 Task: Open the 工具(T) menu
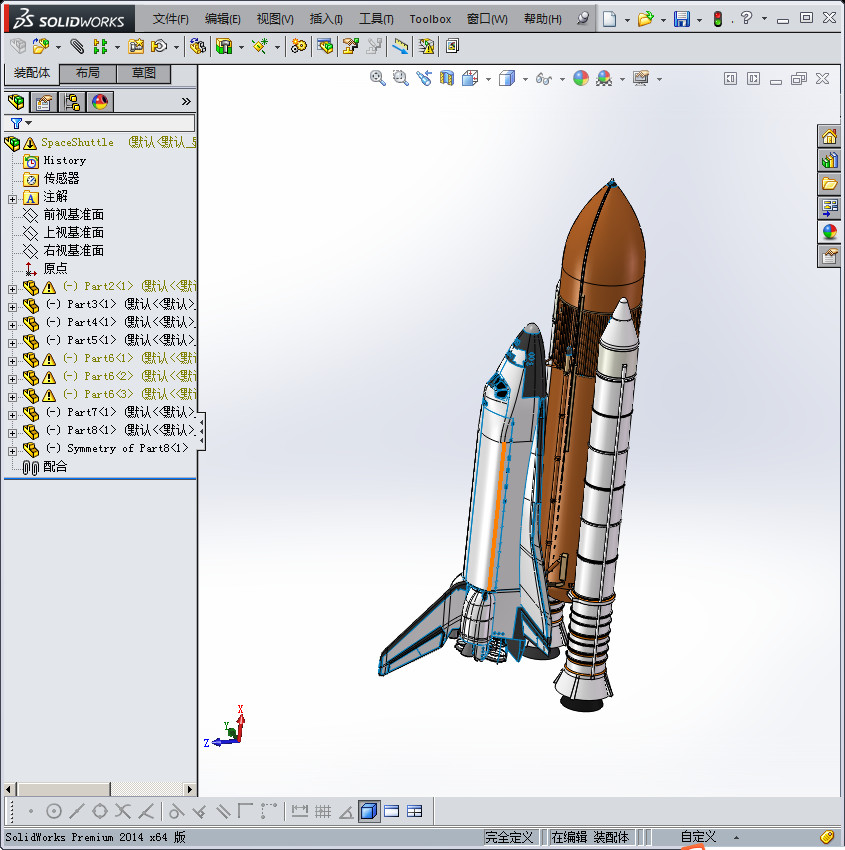click(376, 19)
